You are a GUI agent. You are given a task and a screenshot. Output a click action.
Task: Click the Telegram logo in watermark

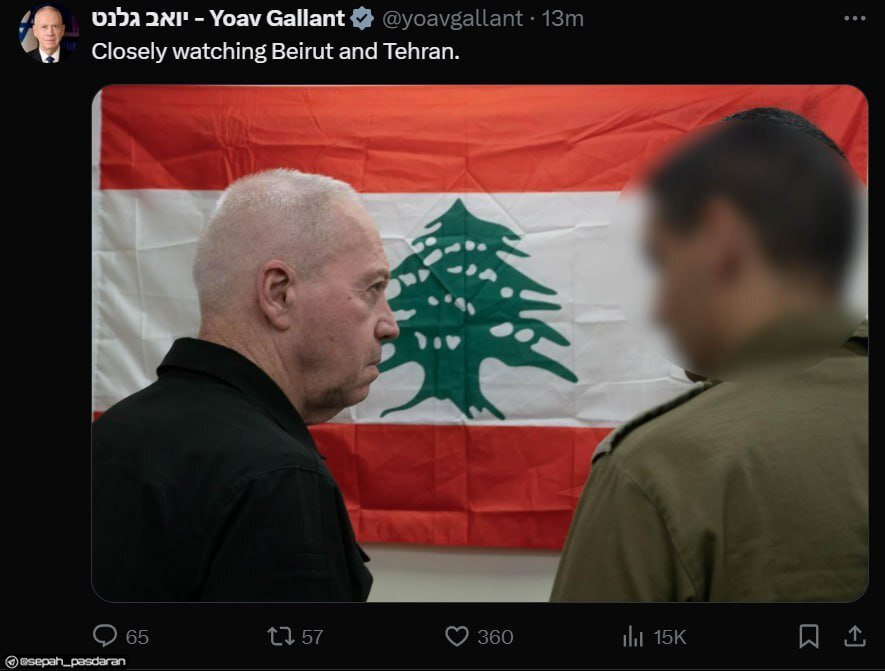11,662
